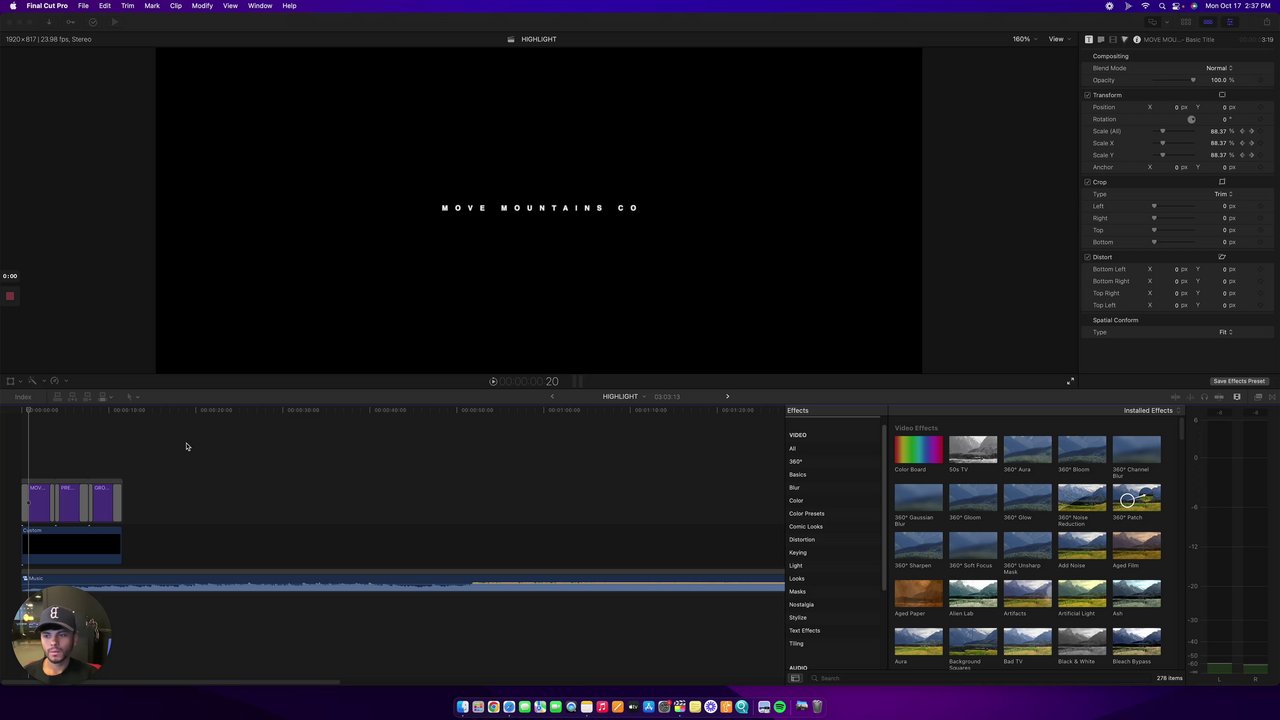Adjust the Scale (All) slider
1280x720 pixels.
pyautogui.click(x=1172, y=131)
